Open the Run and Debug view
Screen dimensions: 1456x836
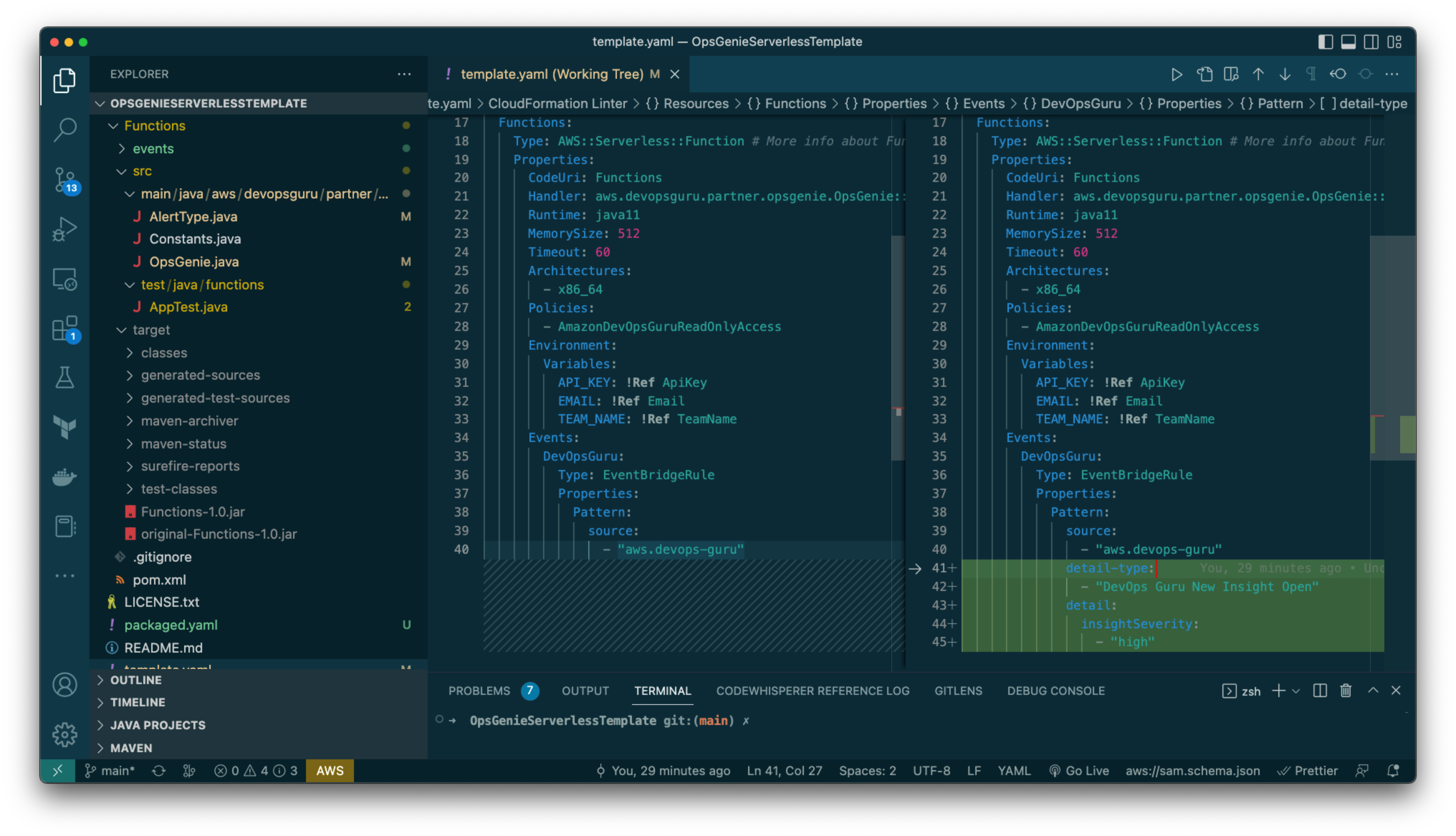pos(65,228)
